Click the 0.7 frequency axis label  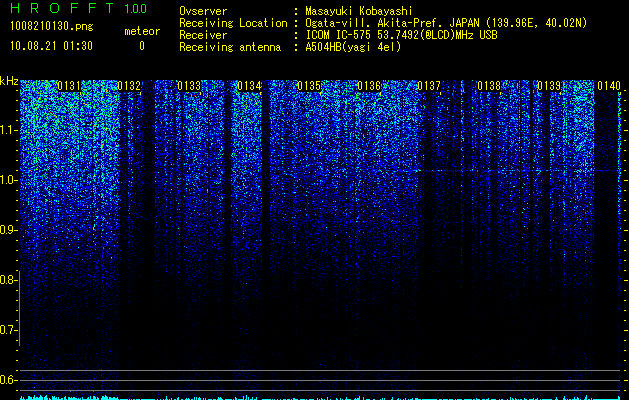coord(8,330)
